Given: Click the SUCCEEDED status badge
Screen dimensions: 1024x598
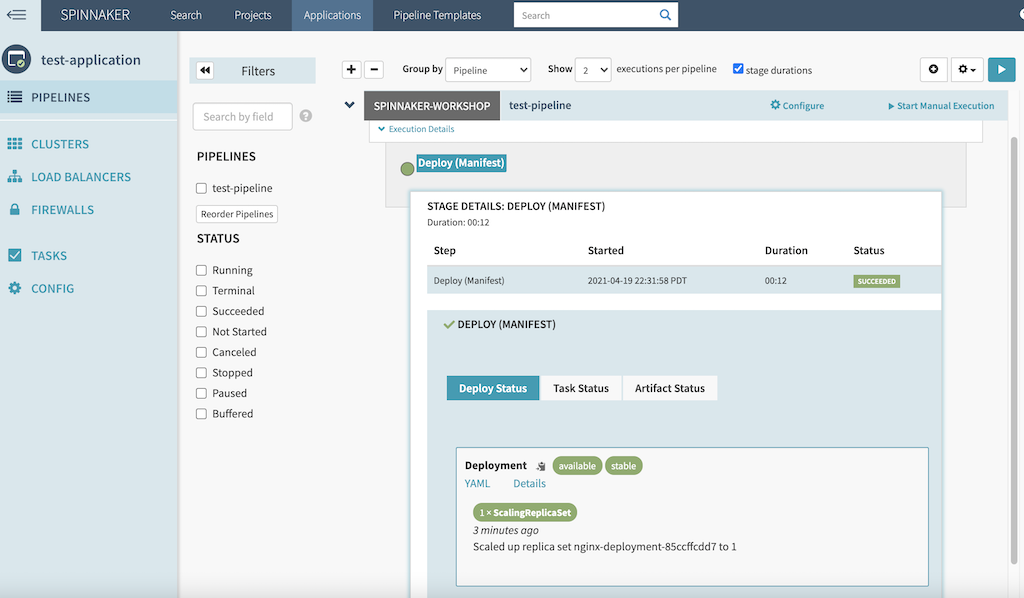Looking at the screenshot, I should pyautogui.click(x=876, y=281).
